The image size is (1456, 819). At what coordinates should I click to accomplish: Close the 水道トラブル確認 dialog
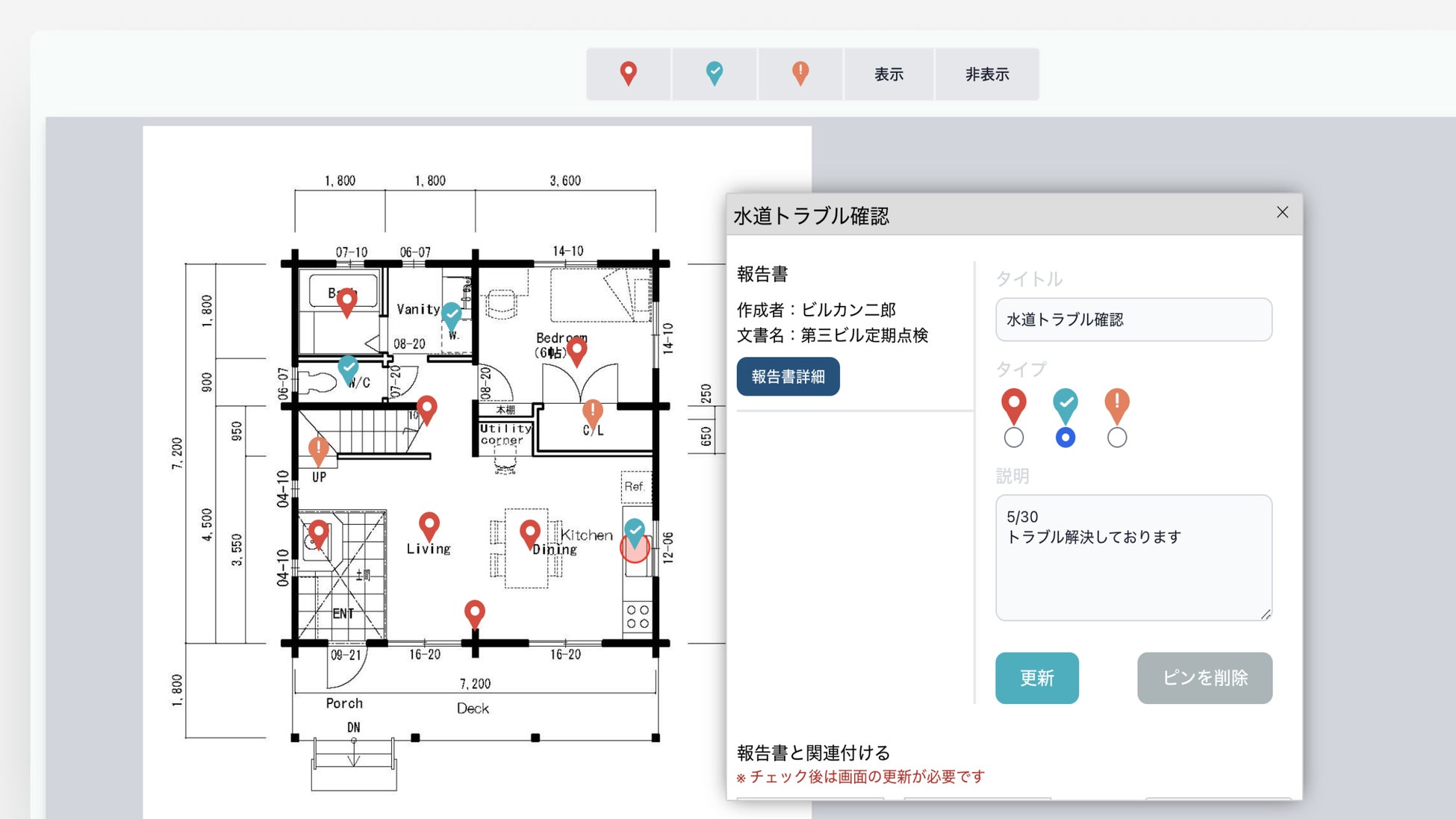(1282, 213)
